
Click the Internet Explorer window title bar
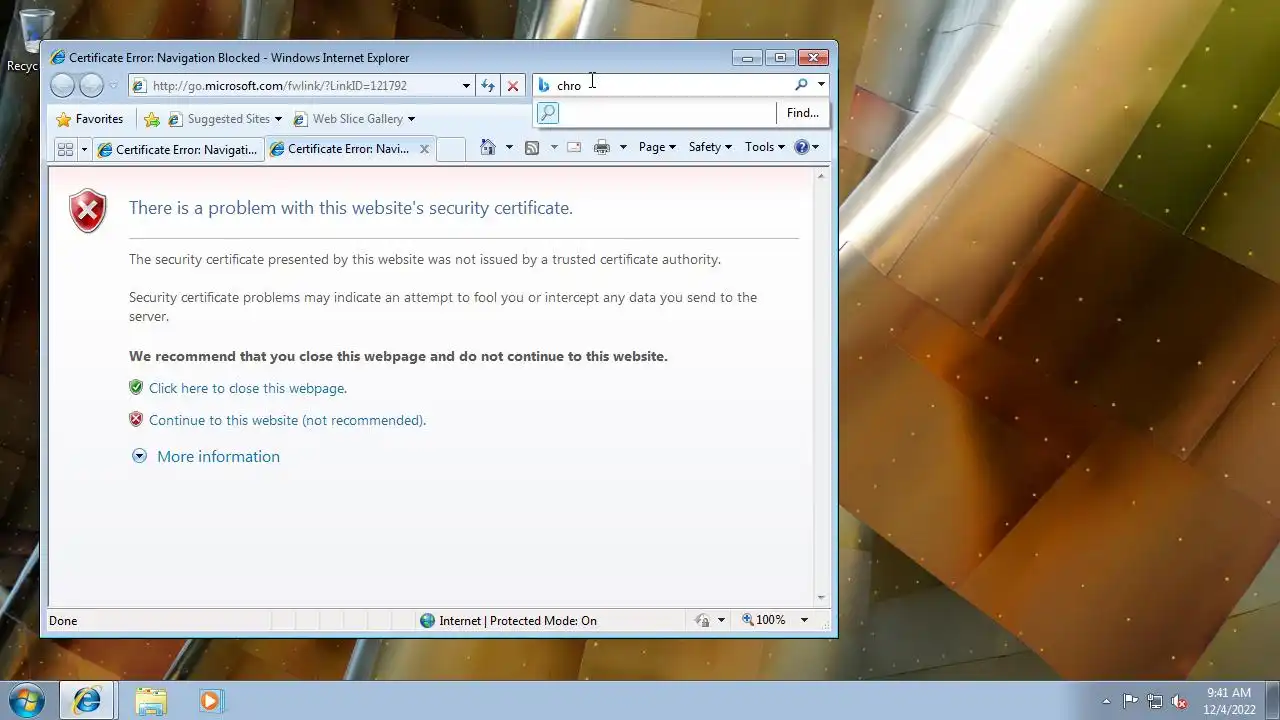point(390,58)
